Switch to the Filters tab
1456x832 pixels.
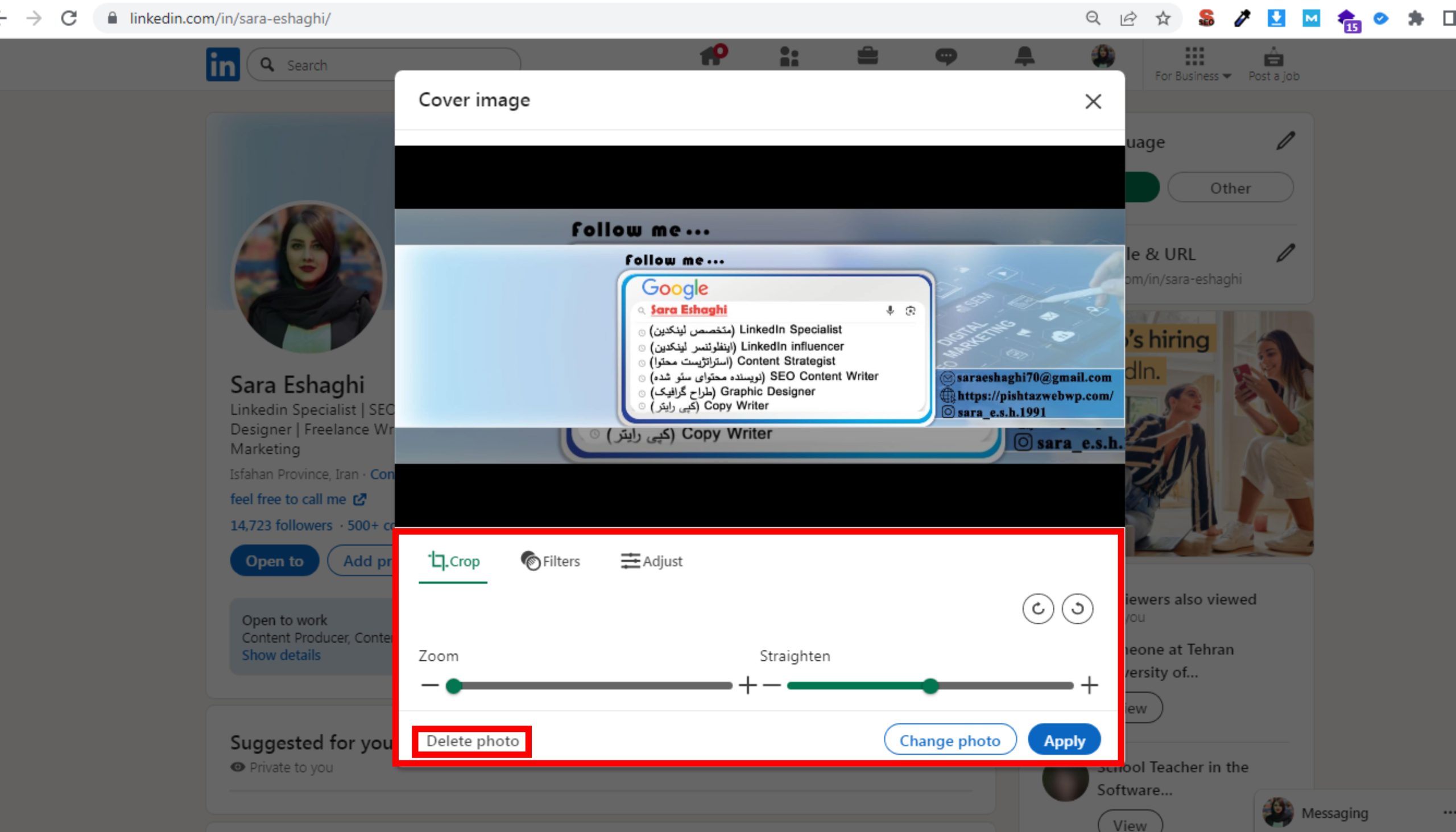coord(551,561)
